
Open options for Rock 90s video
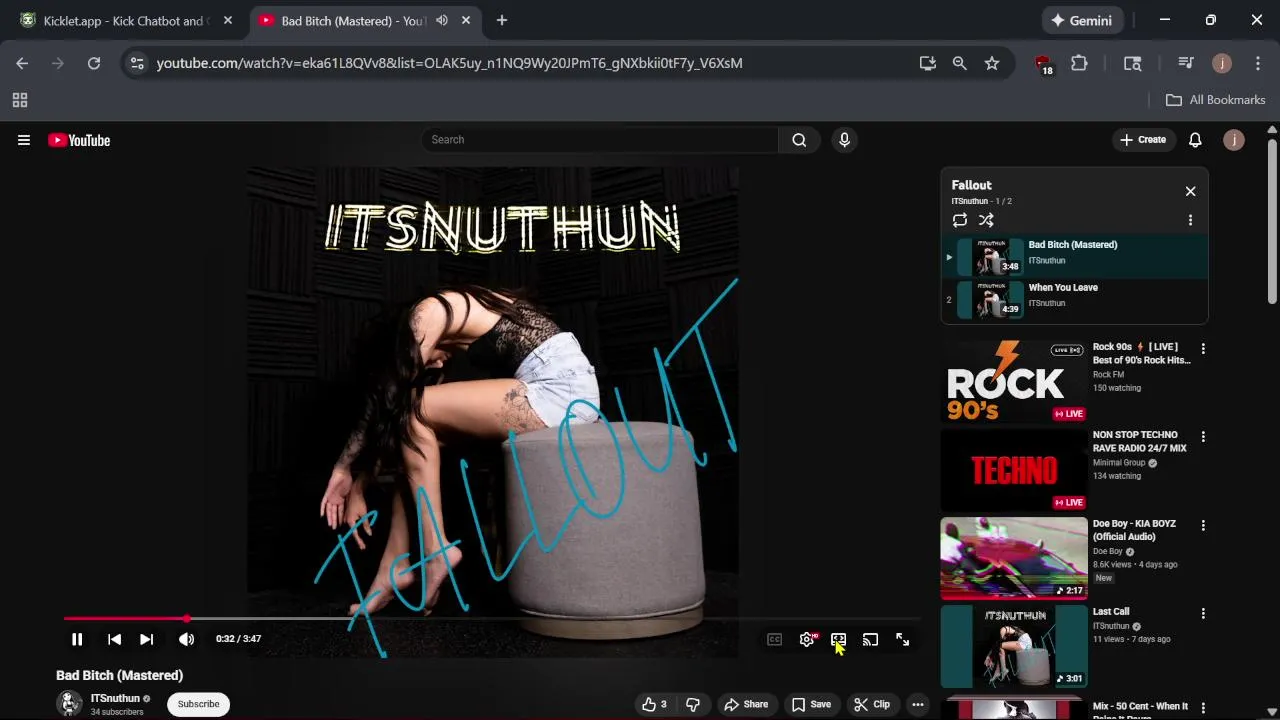1203,349
